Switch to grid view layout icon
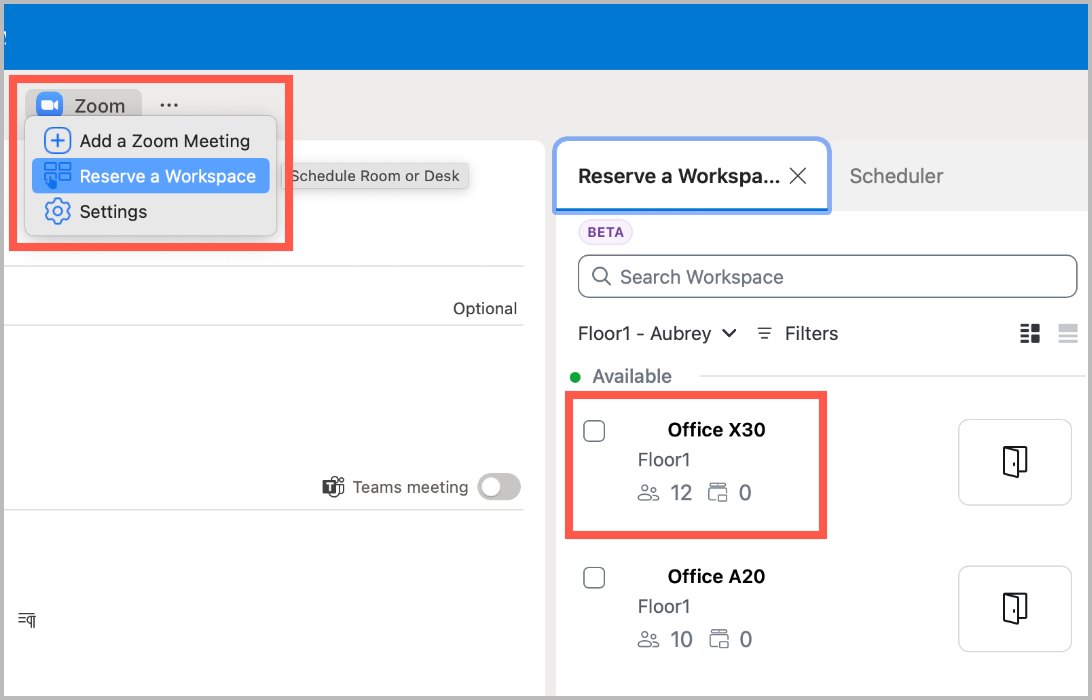The height and width of the screenshot is (700, 1092). [1030, 333]
